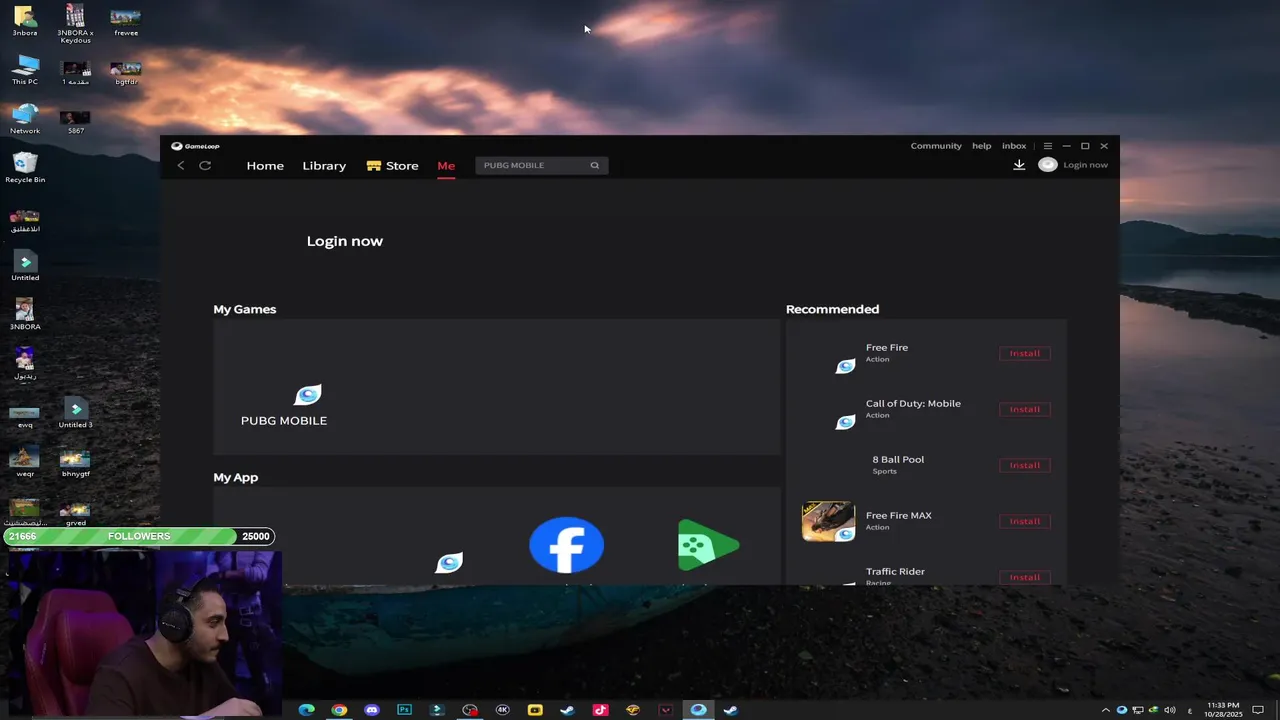The width and height of the screenshot is (1280, 720).
Task: Click the 'Free Fire' game title
Action: (x=887, y=347)
